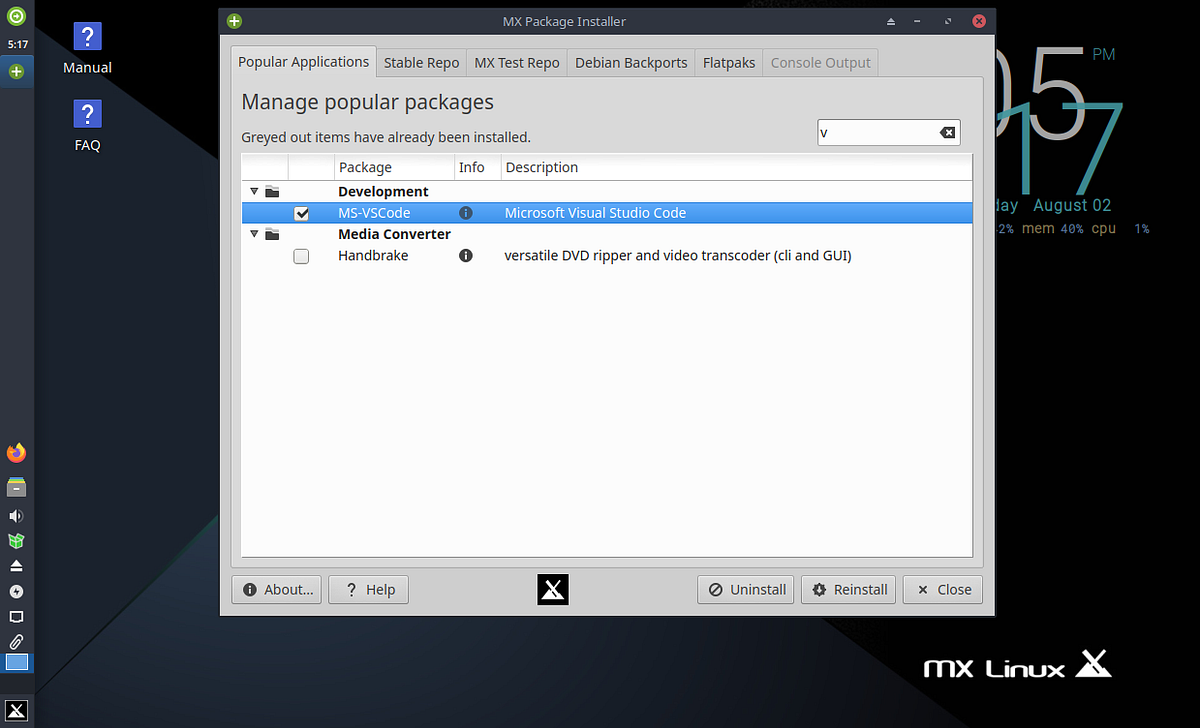Click the volume icon in the side panel
The image size is (1200, 728).
(16, 515)
